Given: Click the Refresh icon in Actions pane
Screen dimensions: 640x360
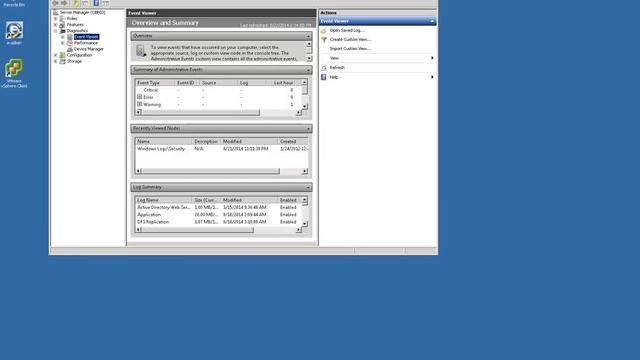Looking at the screenshot, I should [324, 68].
